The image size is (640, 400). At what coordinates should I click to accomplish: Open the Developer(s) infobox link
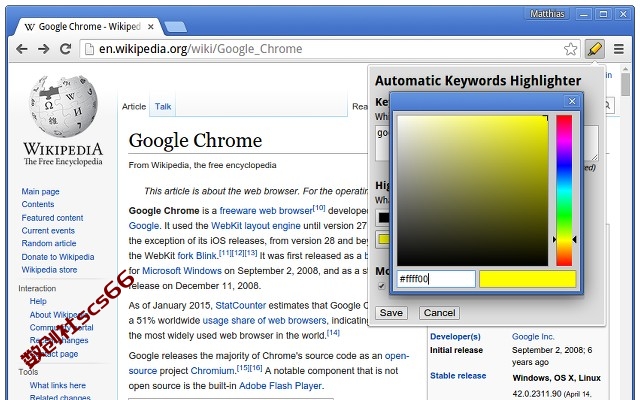coord(455,337)
